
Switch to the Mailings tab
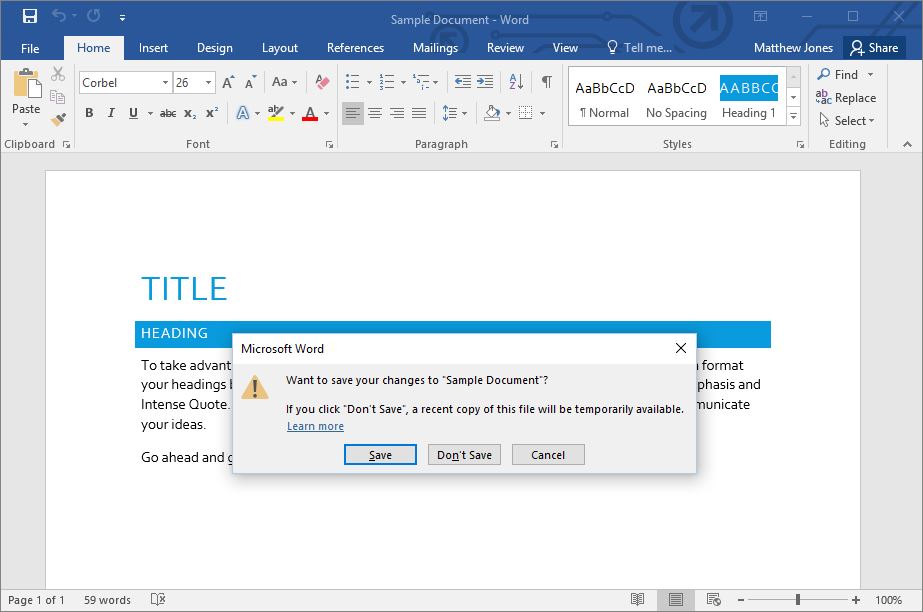coord(436,48)
